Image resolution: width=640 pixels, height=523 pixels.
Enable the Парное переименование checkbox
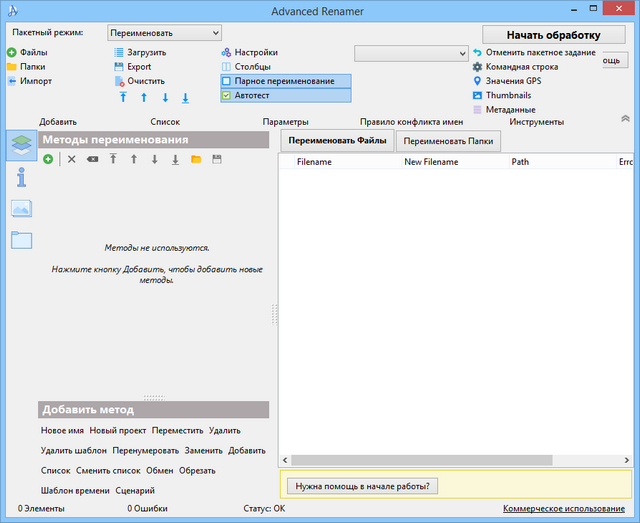(x=227, y=81)
